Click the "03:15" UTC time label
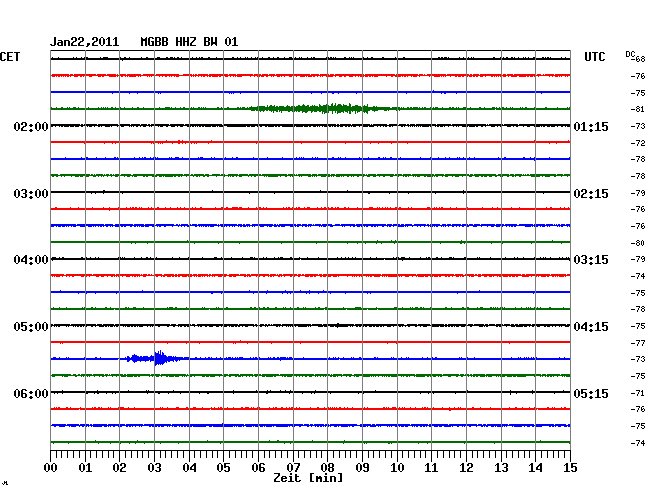The height and width of the screenshot is (494, 650). [591, 260]
